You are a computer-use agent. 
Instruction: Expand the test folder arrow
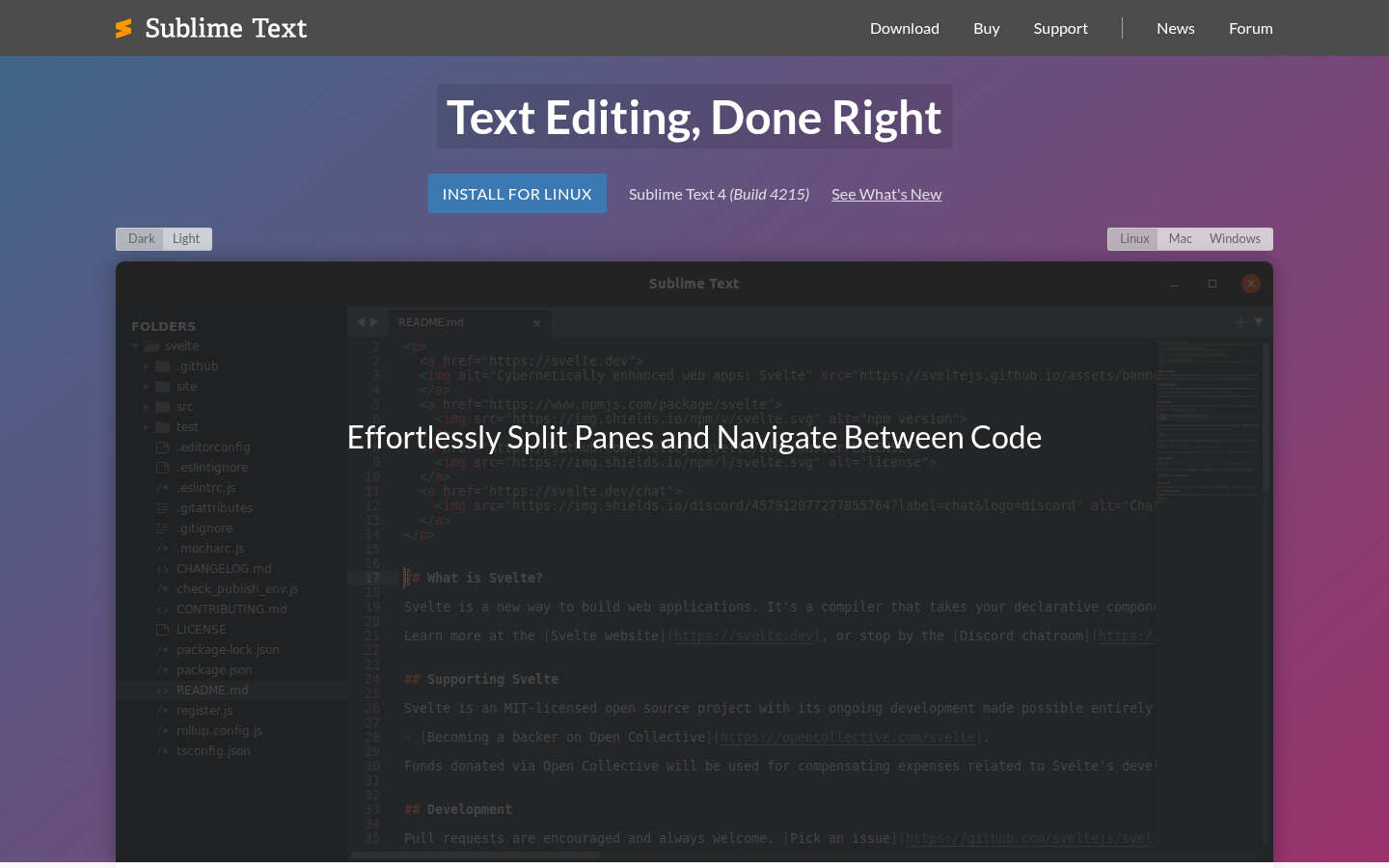147,427
